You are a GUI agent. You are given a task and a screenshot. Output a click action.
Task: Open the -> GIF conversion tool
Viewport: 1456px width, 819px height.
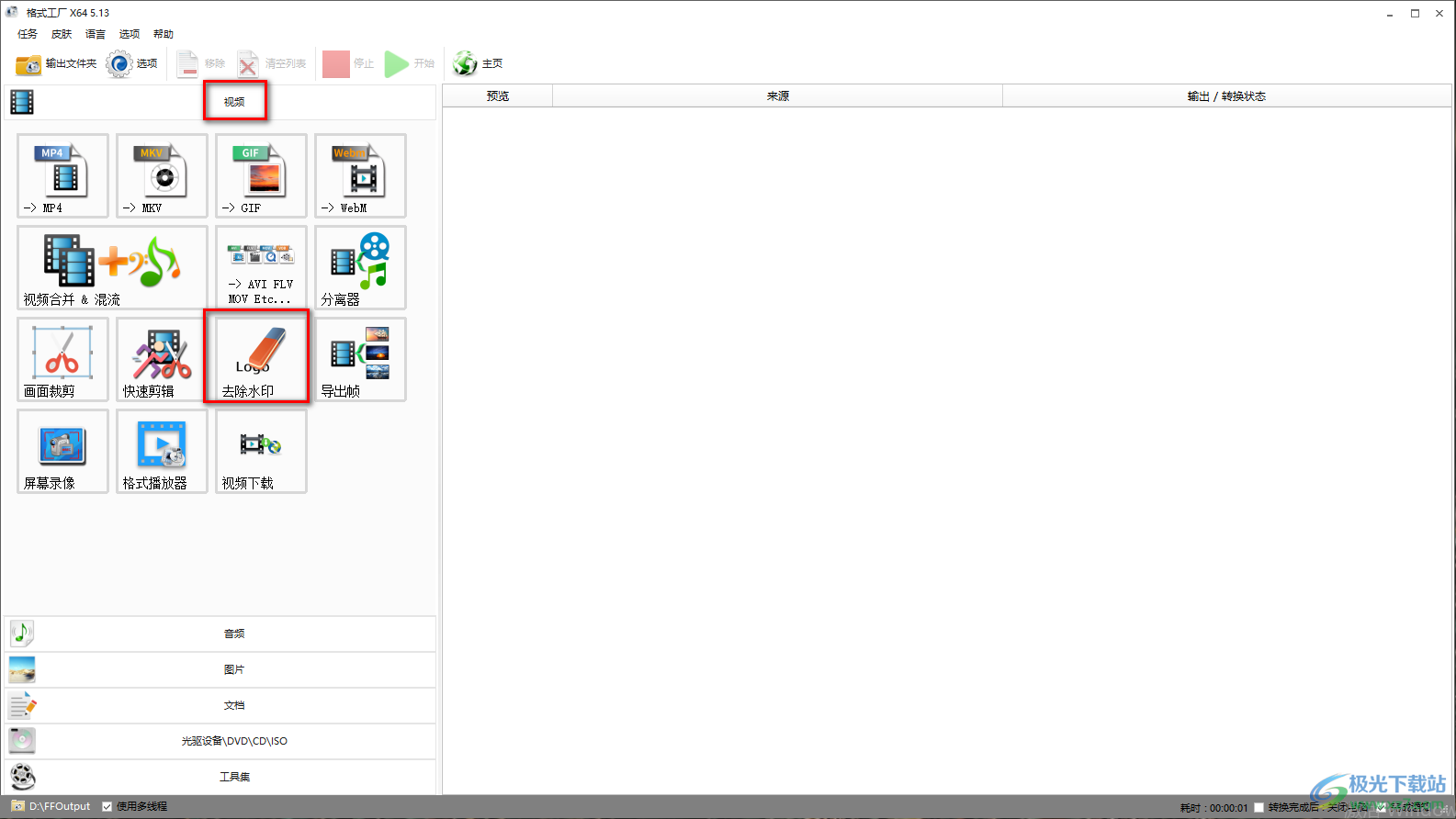pyautogui.click(x=261, y=175)
